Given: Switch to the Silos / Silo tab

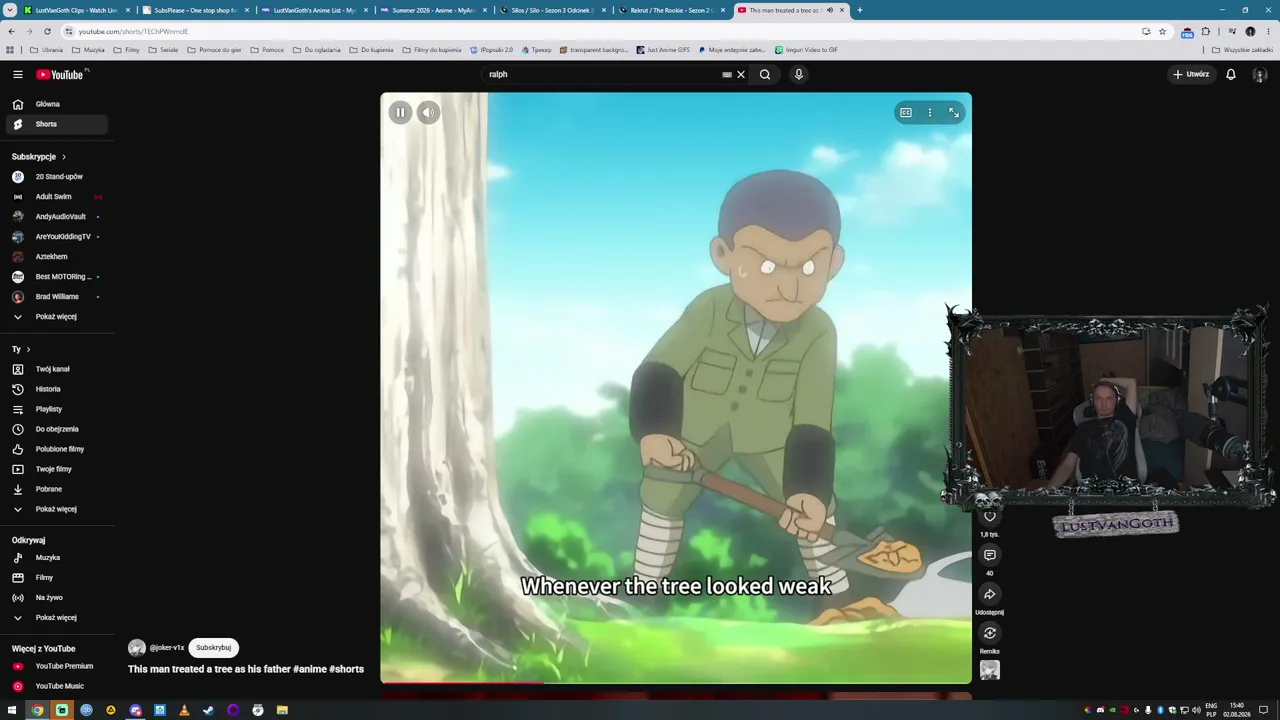Looking at the screenshot, I should (551, 10).
